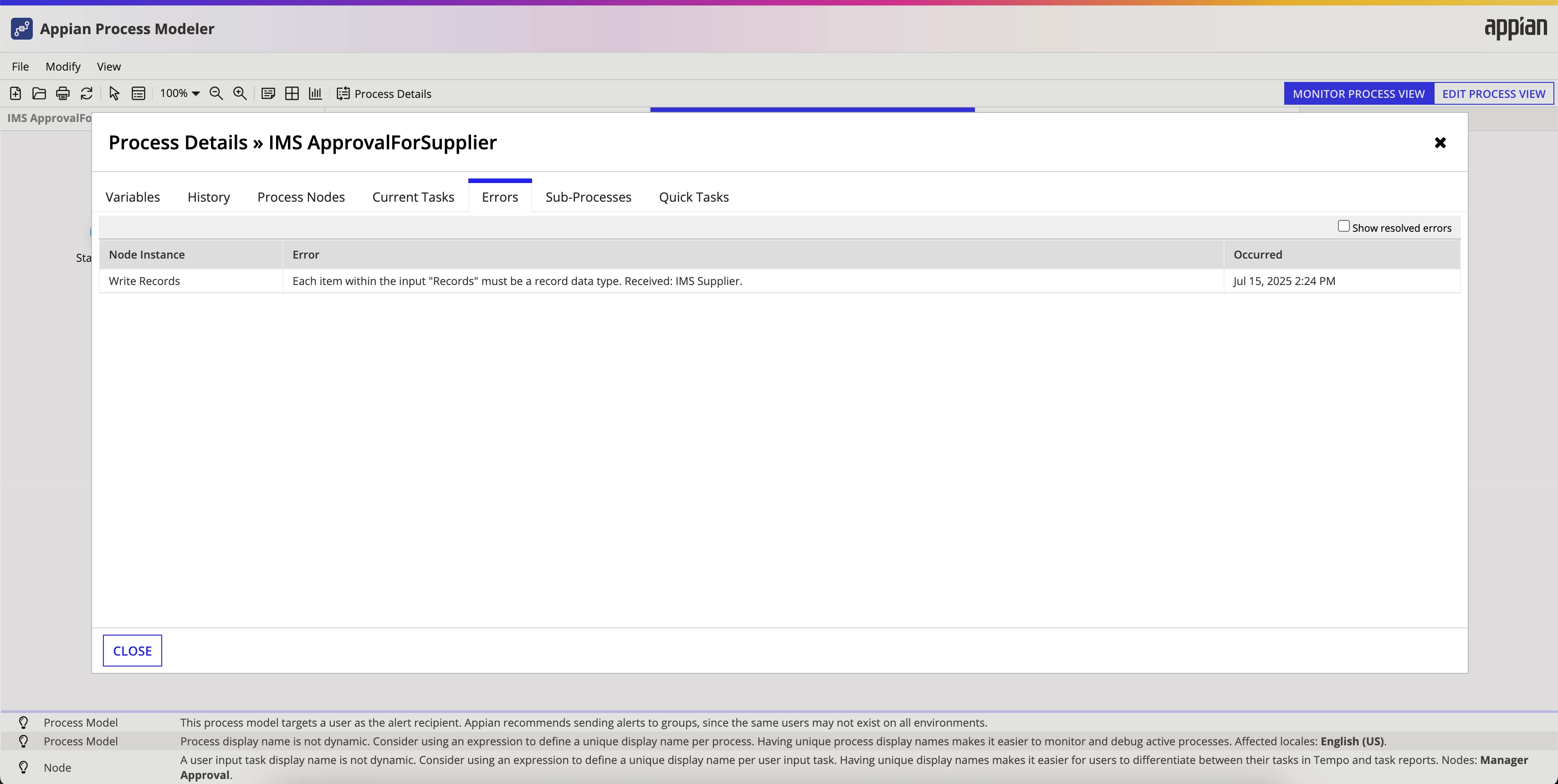Viewport: 1558px width, 784px height.
Task: Click the annotation note toolbar icon
Action: tap(268, 94)
